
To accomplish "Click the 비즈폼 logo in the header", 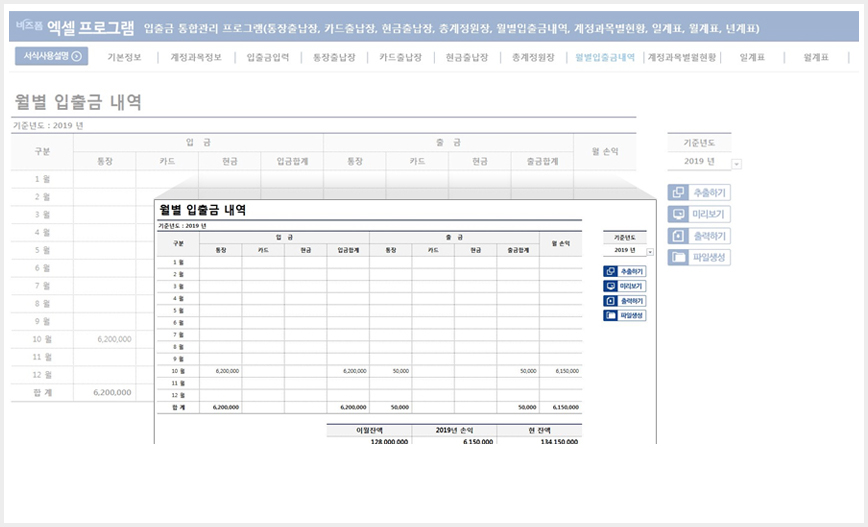I will [x=29, y=25].
